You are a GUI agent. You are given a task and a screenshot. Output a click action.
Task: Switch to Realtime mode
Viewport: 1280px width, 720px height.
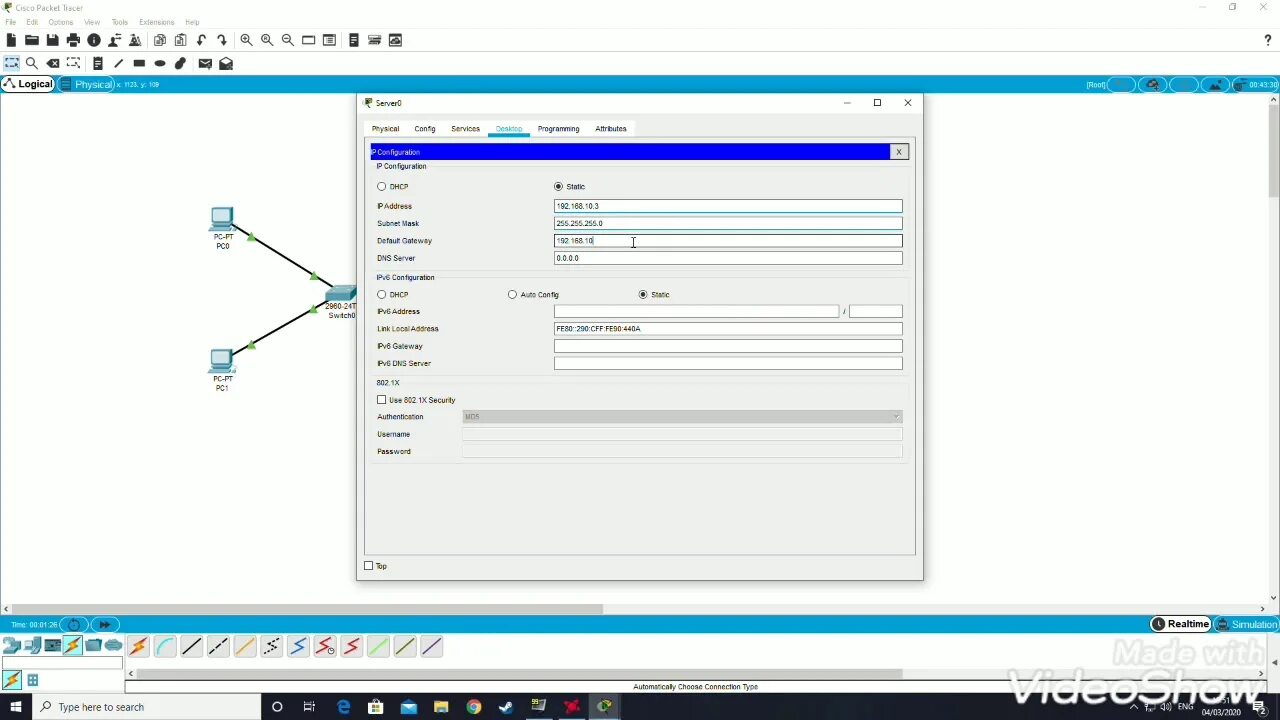[x=1181, y=624]
